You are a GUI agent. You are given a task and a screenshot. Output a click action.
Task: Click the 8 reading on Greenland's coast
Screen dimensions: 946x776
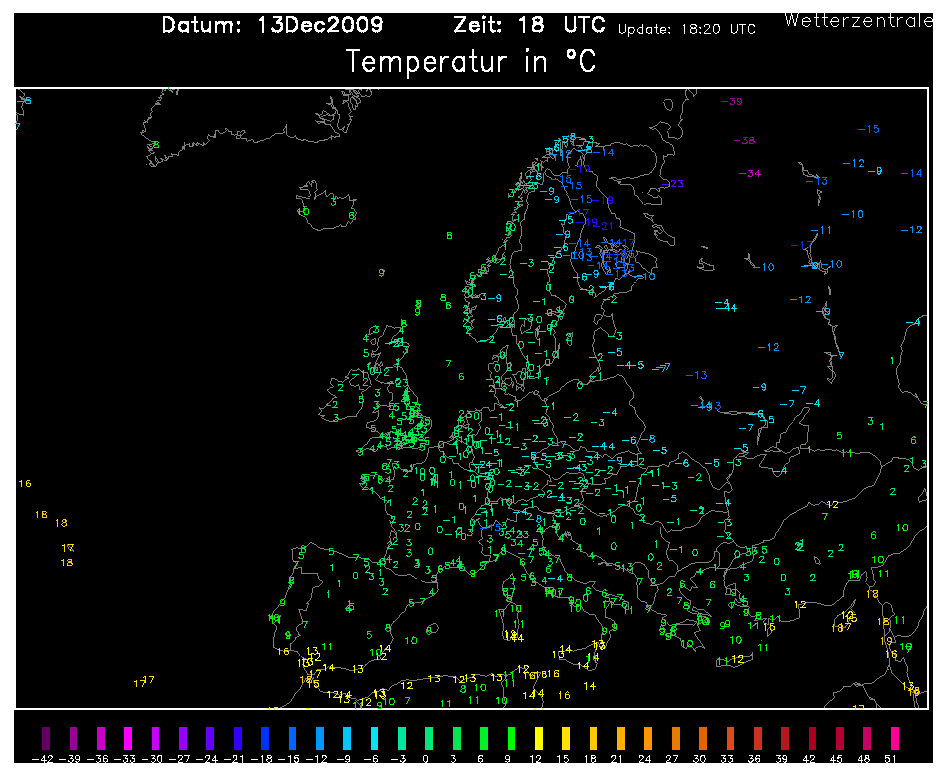(x=156, y=145)
